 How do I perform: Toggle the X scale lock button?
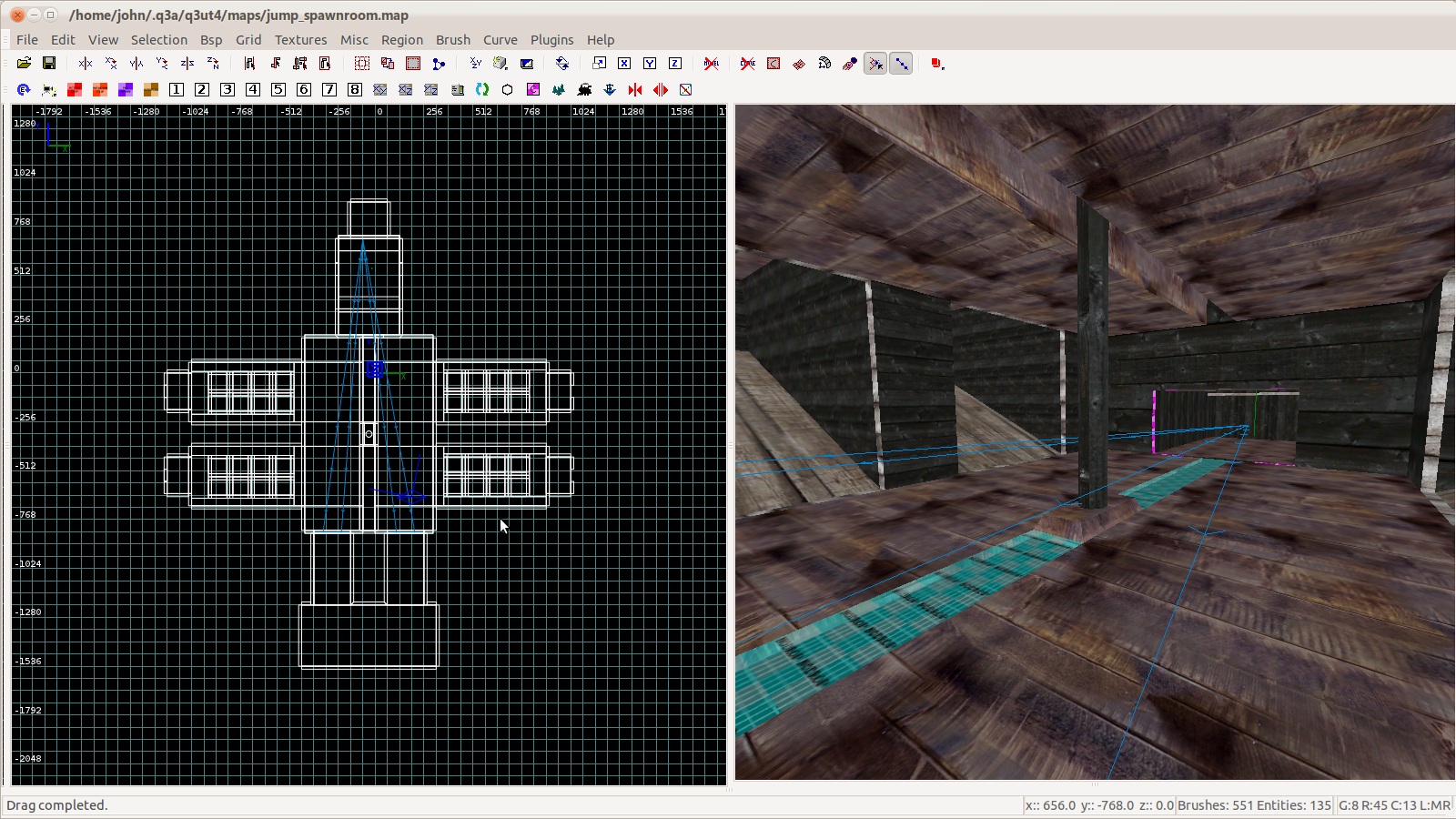pos(624,64)
